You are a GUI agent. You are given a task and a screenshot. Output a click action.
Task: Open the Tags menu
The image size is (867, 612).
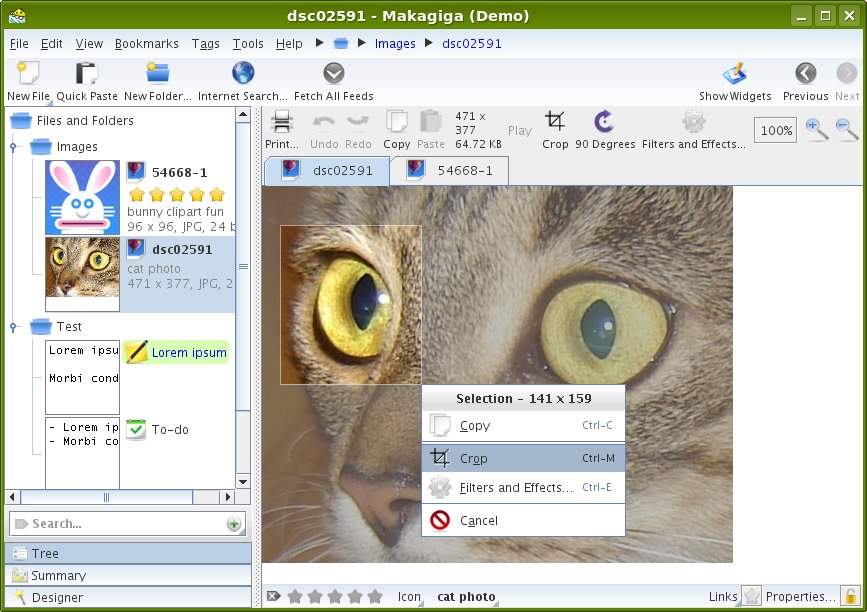(205, 44)
